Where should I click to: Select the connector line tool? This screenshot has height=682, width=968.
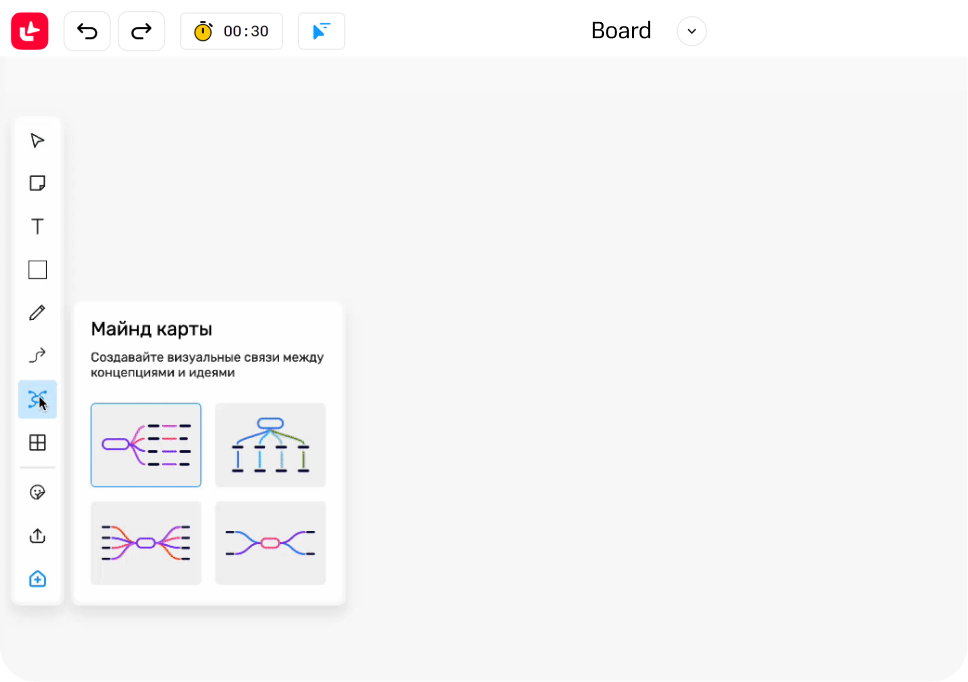37,356
